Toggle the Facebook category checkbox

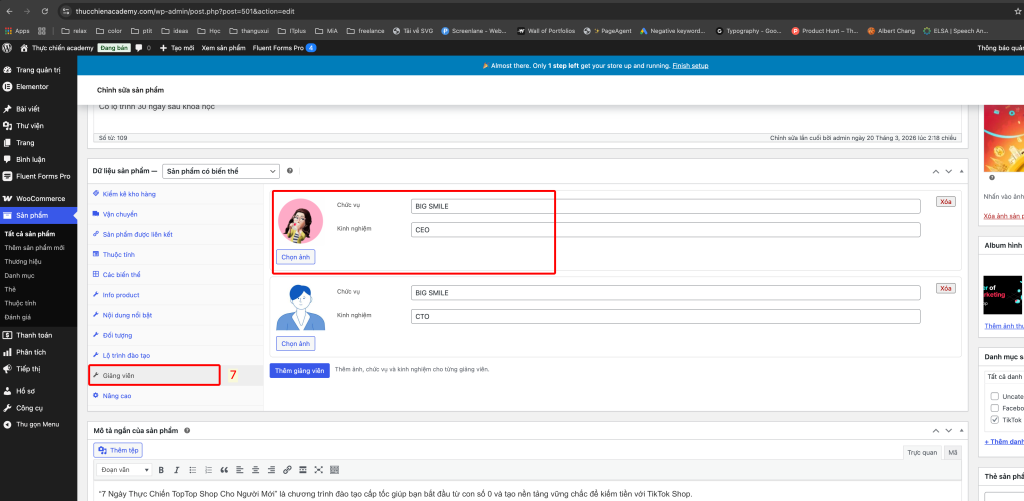coord(993,408)
